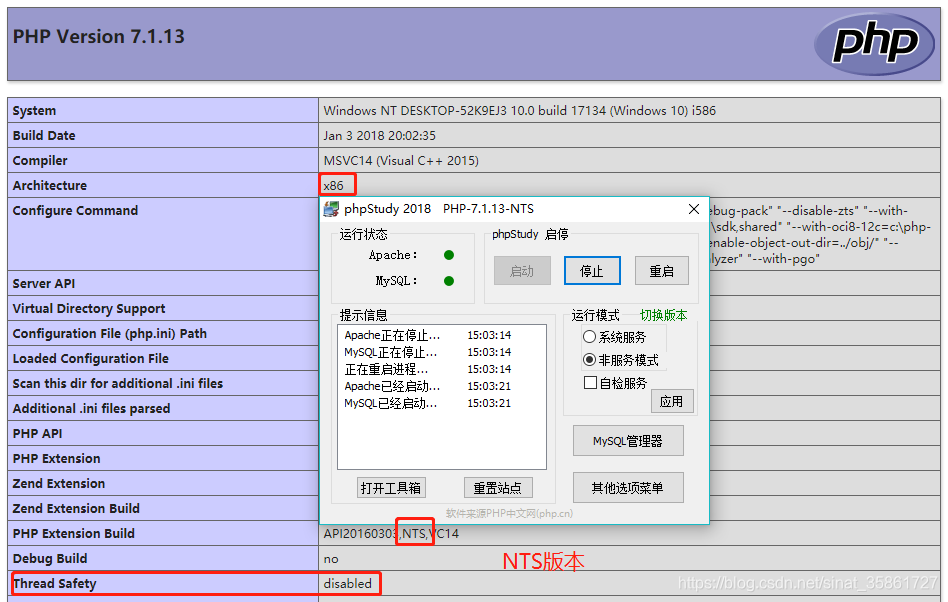
Task: Click the 重启 restart button
Action: (x=661, y=271)
